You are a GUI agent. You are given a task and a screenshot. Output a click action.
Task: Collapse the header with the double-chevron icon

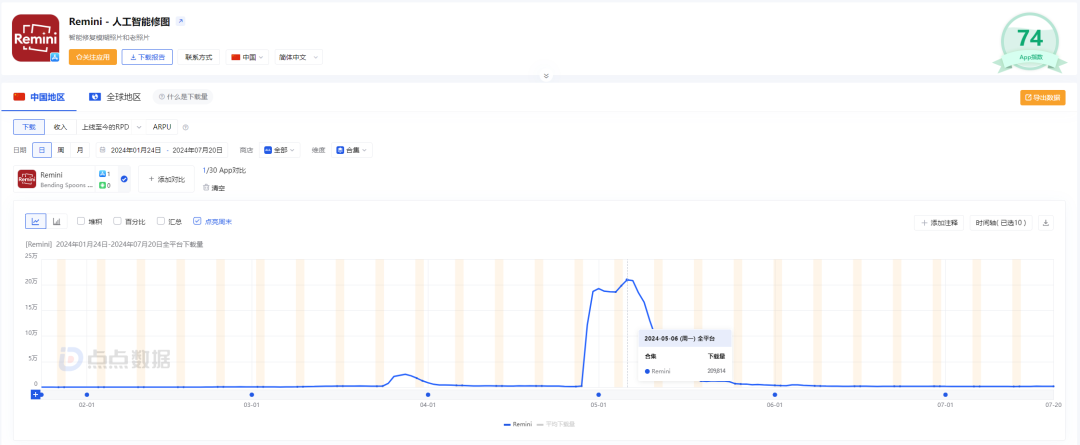(546, 76)
